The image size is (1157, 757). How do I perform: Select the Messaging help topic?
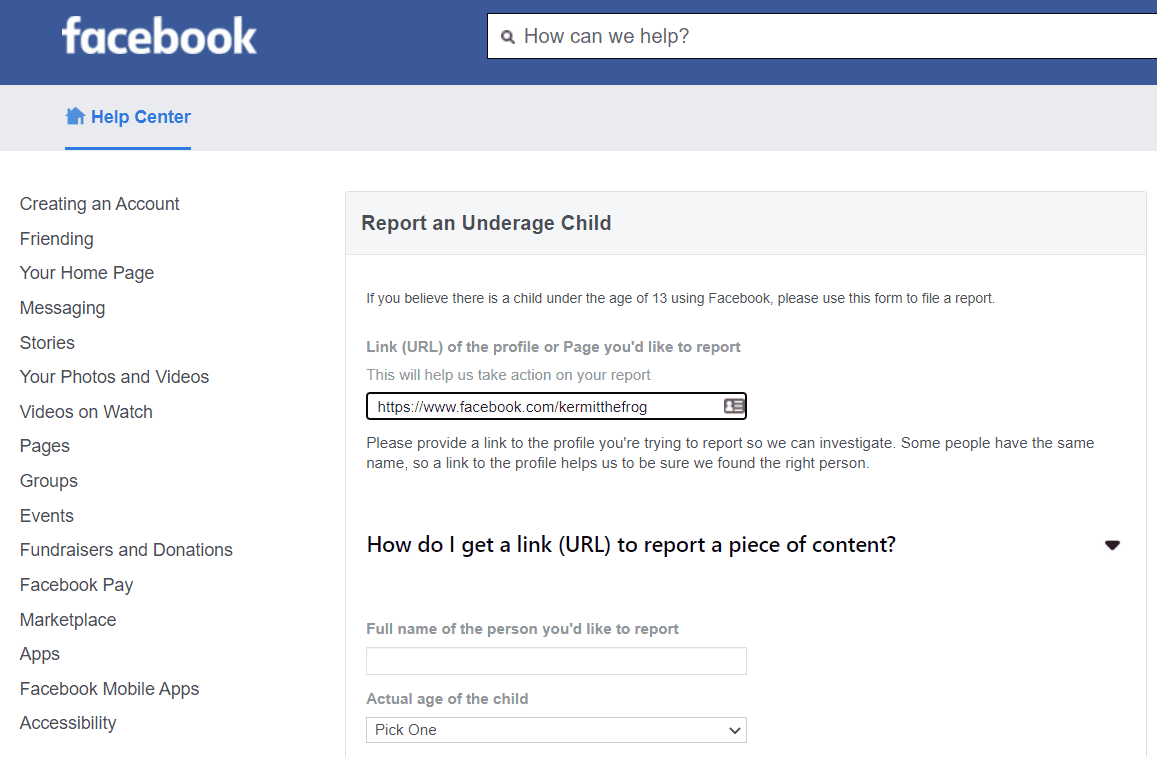(62, 308)
